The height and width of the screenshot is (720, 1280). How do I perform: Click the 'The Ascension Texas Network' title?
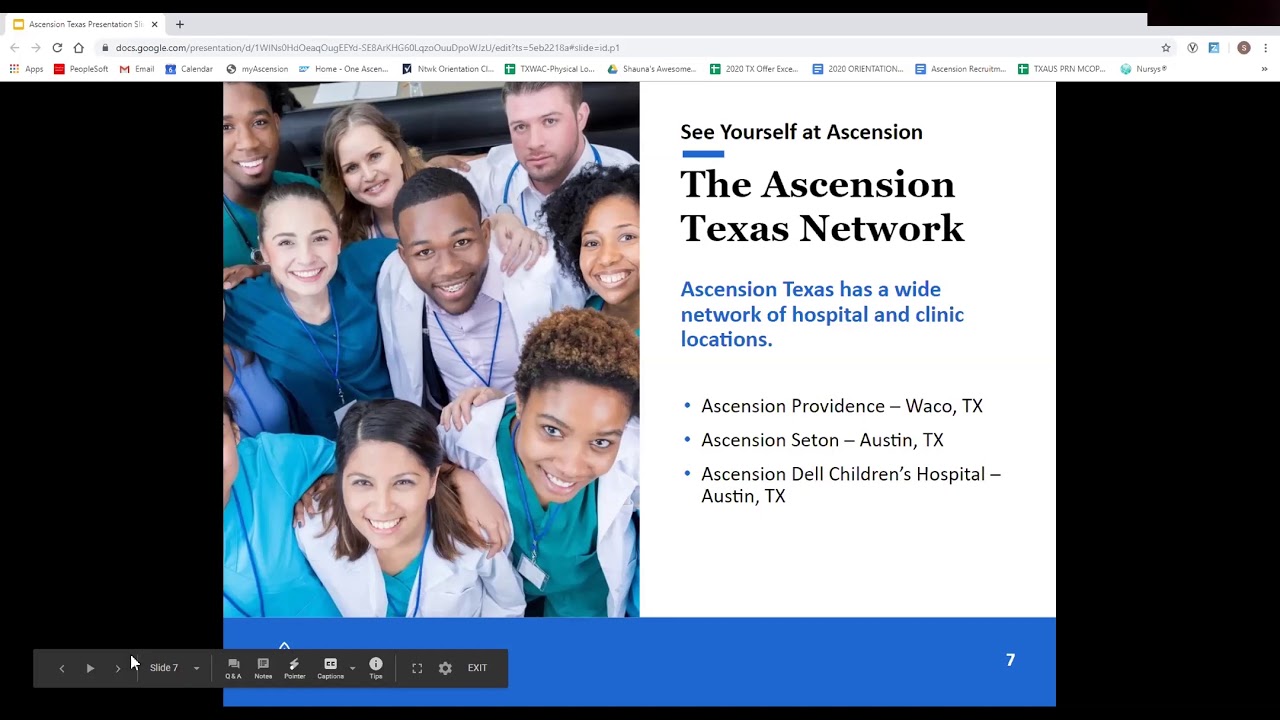822,206
